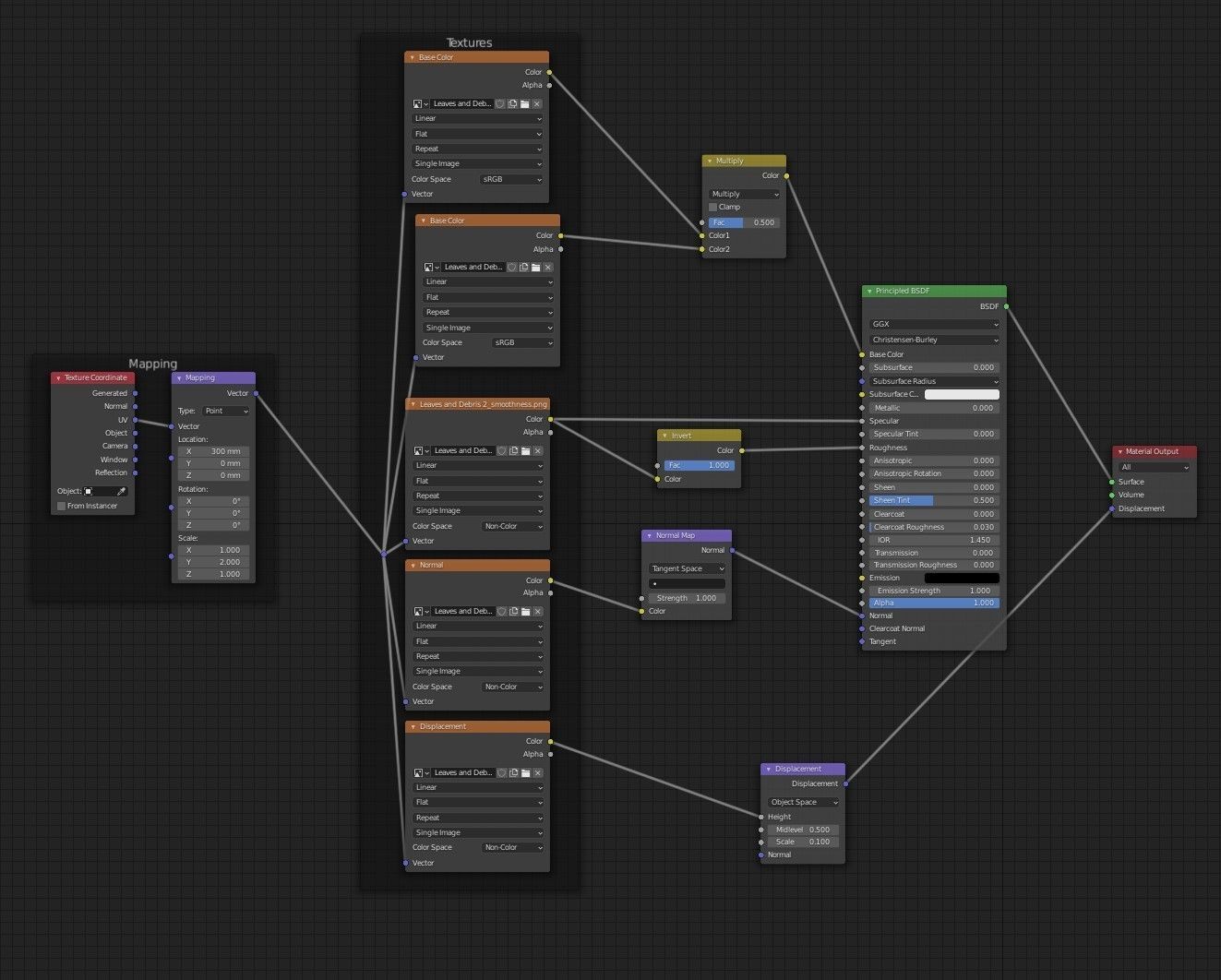Click Surface input socket on Material Output node
The image size is (1221, 980).
pos(1111,482)
